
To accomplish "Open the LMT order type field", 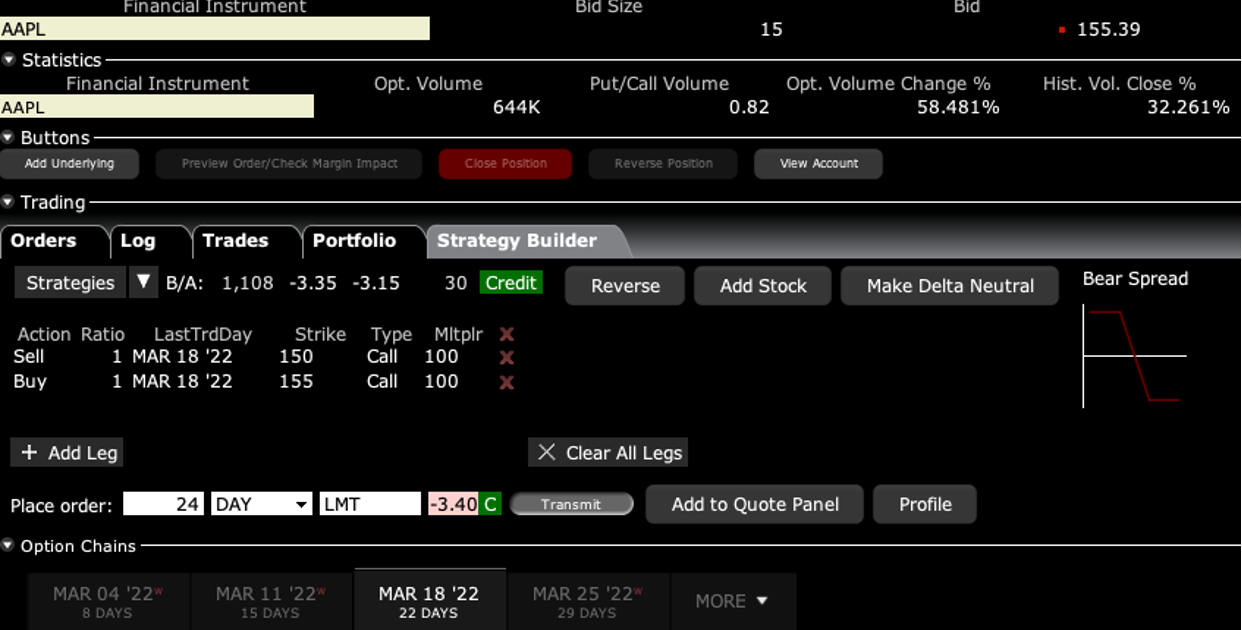I will pyautogui.click(x=370, y=504).
